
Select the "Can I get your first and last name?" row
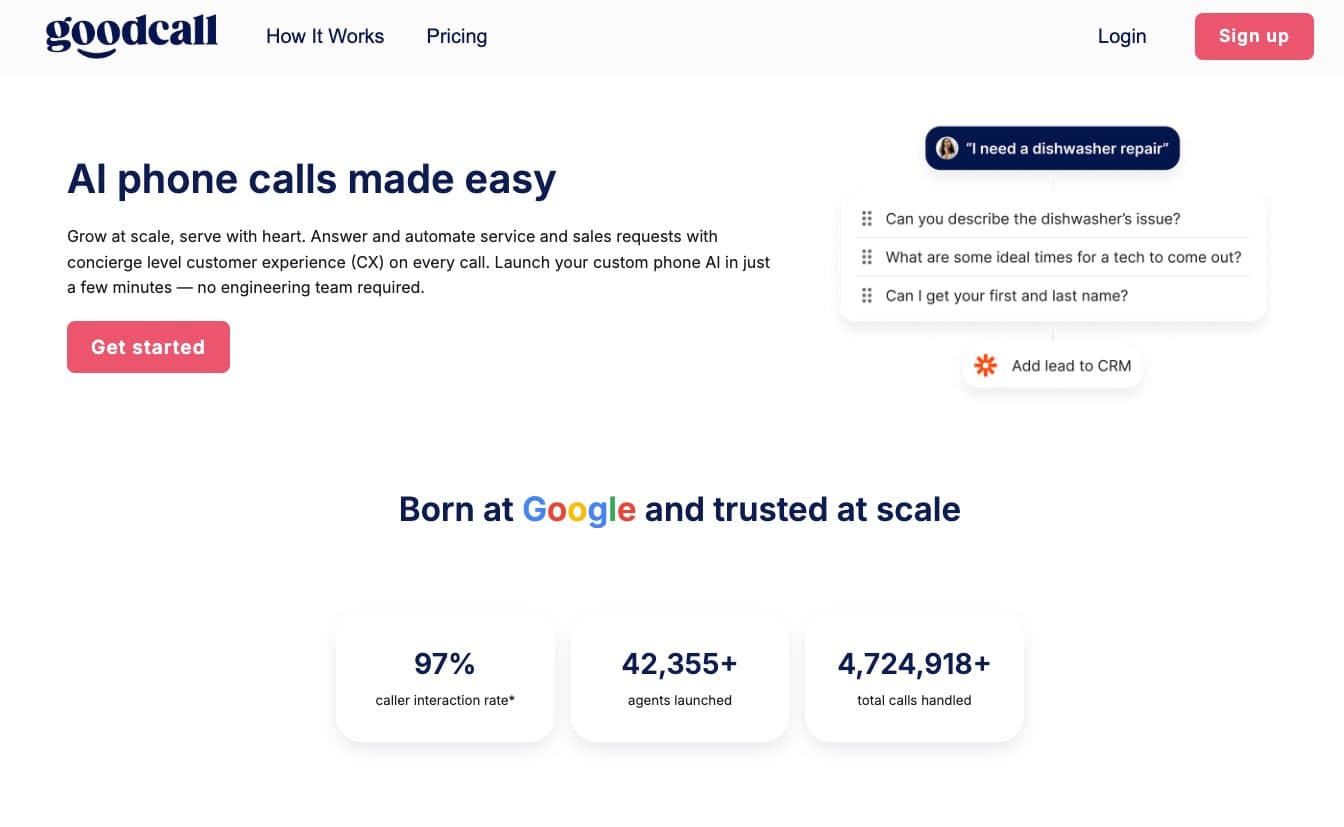coord(1006,296)
